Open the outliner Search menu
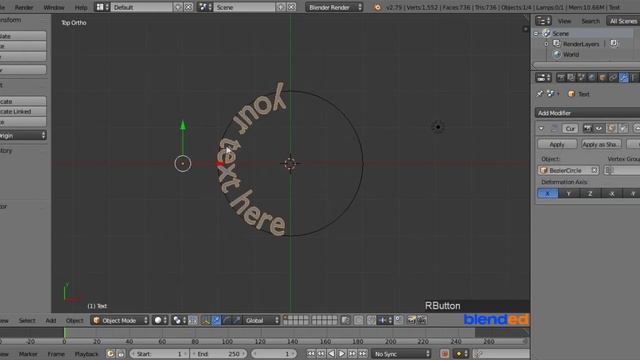This screenshot has height=360, width=640. (x=590, y=21)
